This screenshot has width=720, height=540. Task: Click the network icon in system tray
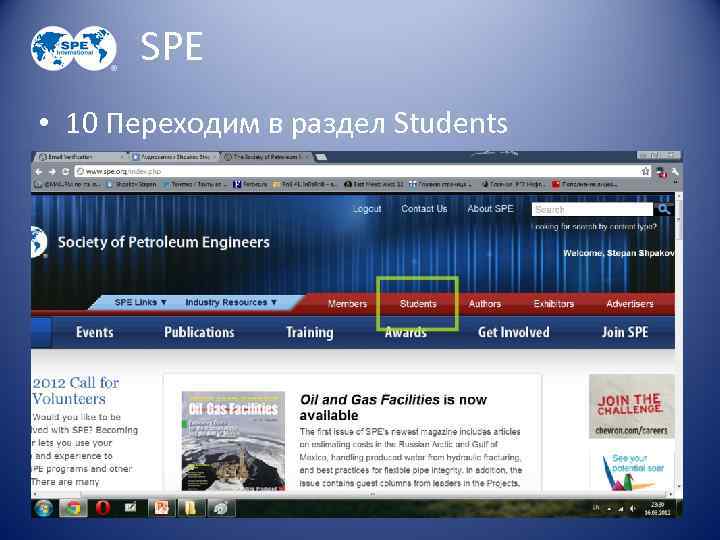[x=621, y=509]
